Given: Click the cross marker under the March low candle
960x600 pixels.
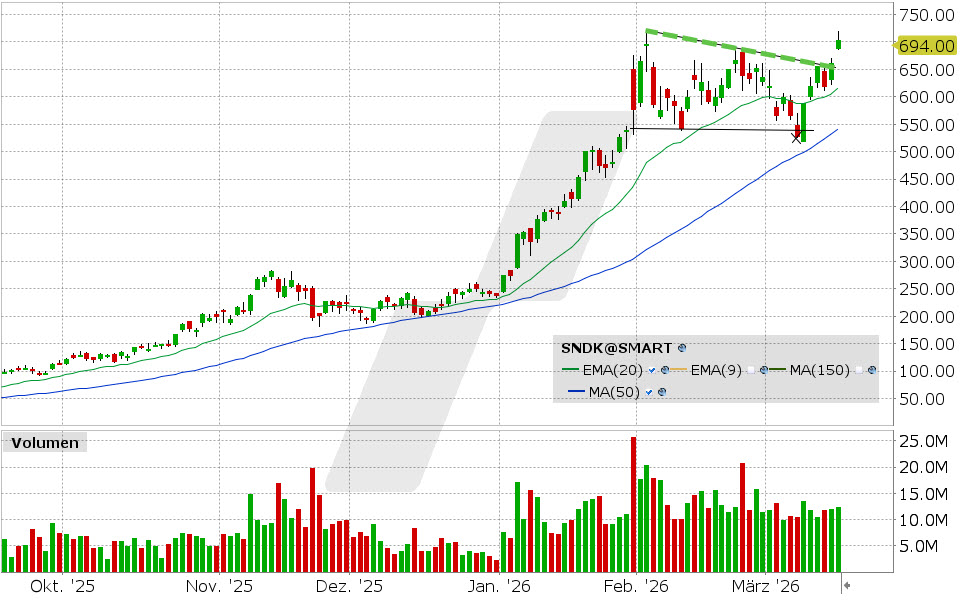Looking at the screenshot, I should tap(796, 138).
